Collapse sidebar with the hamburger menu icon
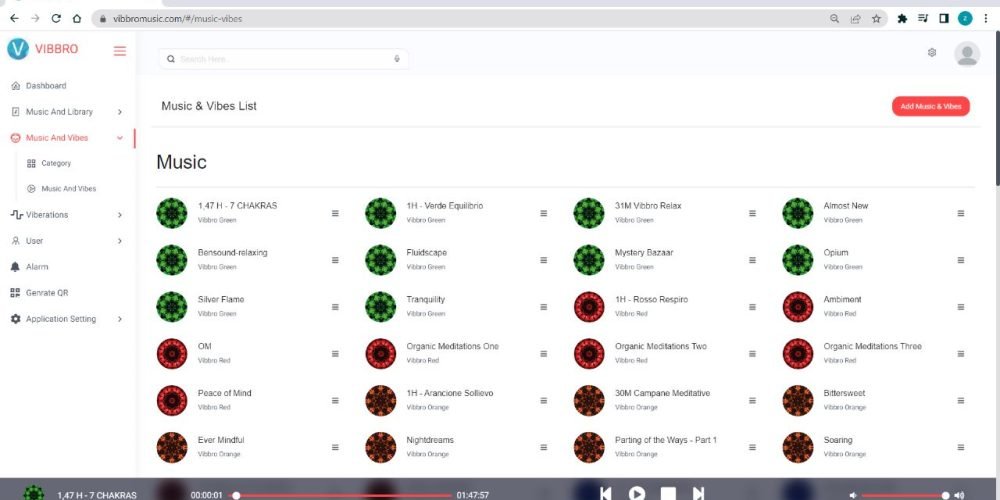 120,50
